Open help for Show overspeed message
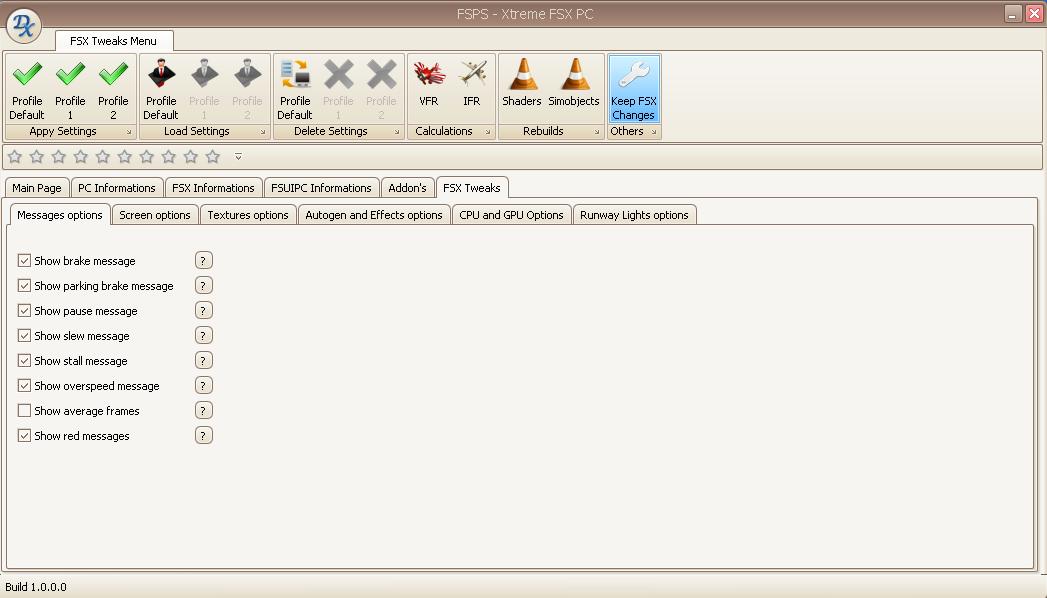Viewport: 1047px width, 598px height. click(204, 386)
